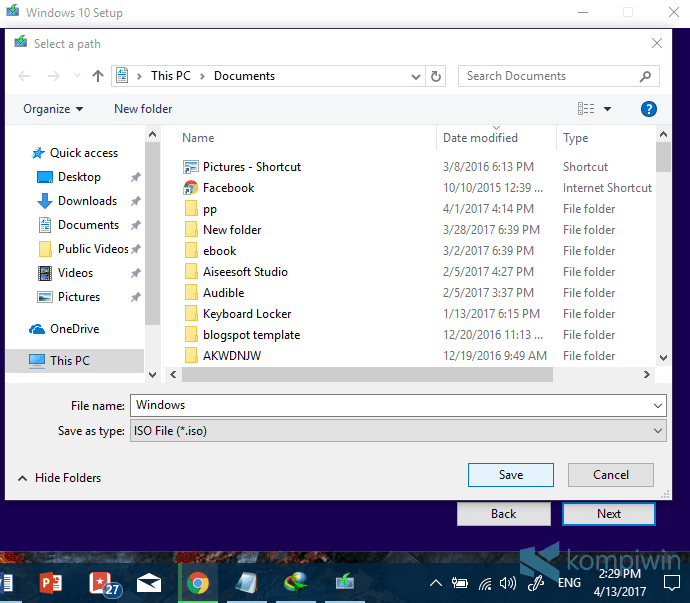Viewport: 690px width, 603px height.
Task: Create a New folder from toolbar
Action: [x=143, y=109]
